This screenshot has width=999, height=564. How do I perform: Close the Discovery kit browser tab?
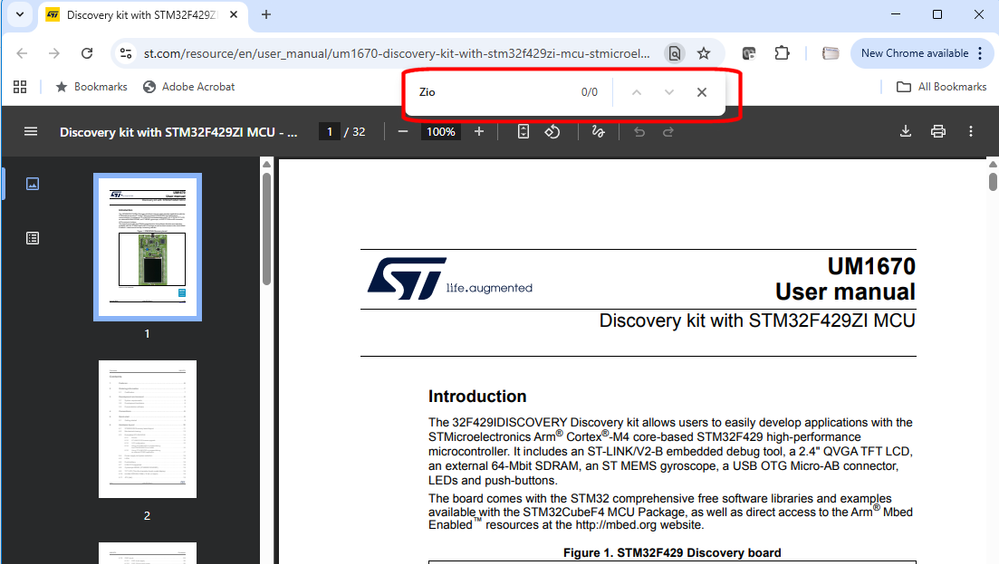point(234,15)
